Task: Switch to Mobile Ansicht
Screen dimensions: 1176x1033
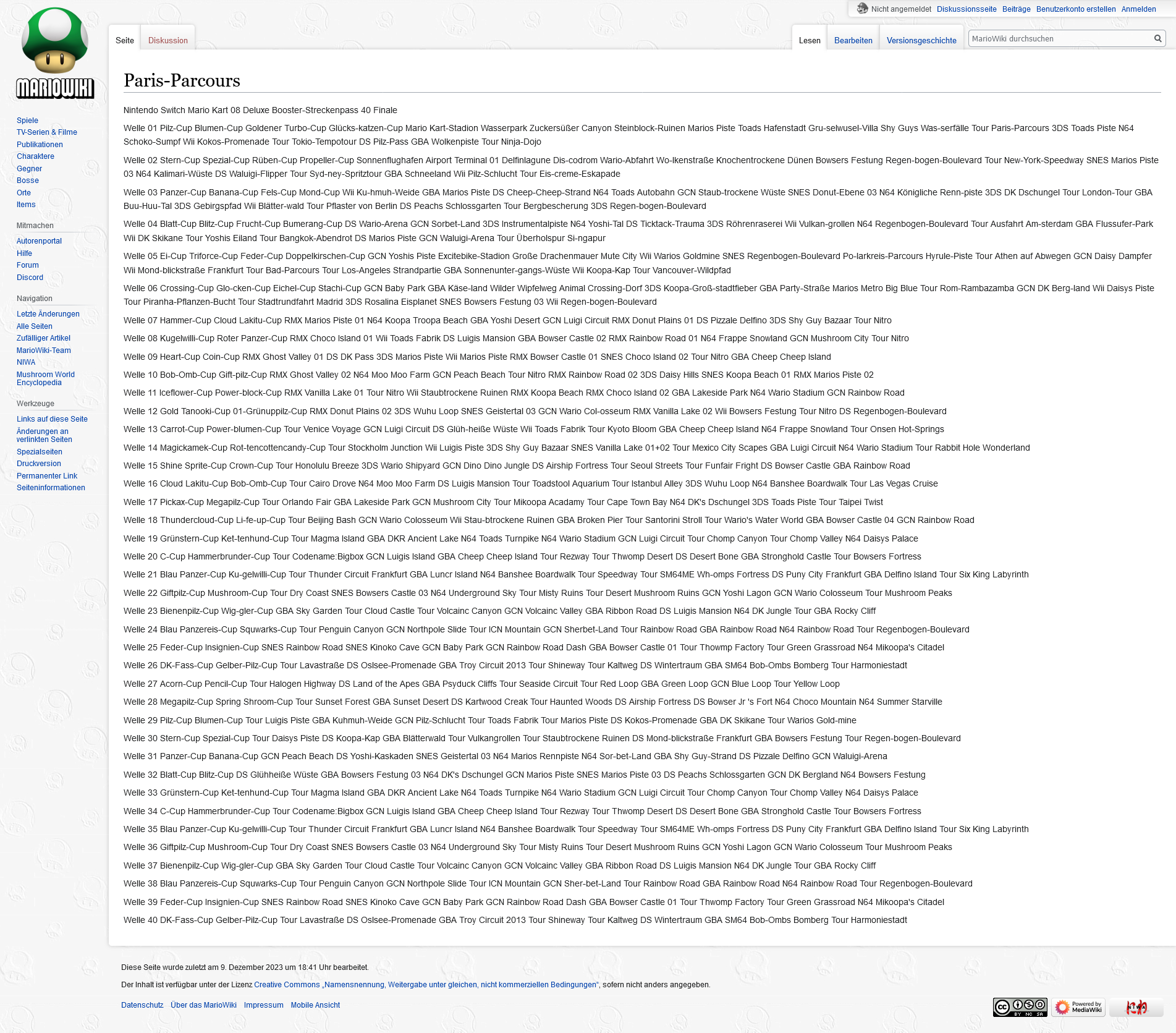Action: (x=315, y=1005)
